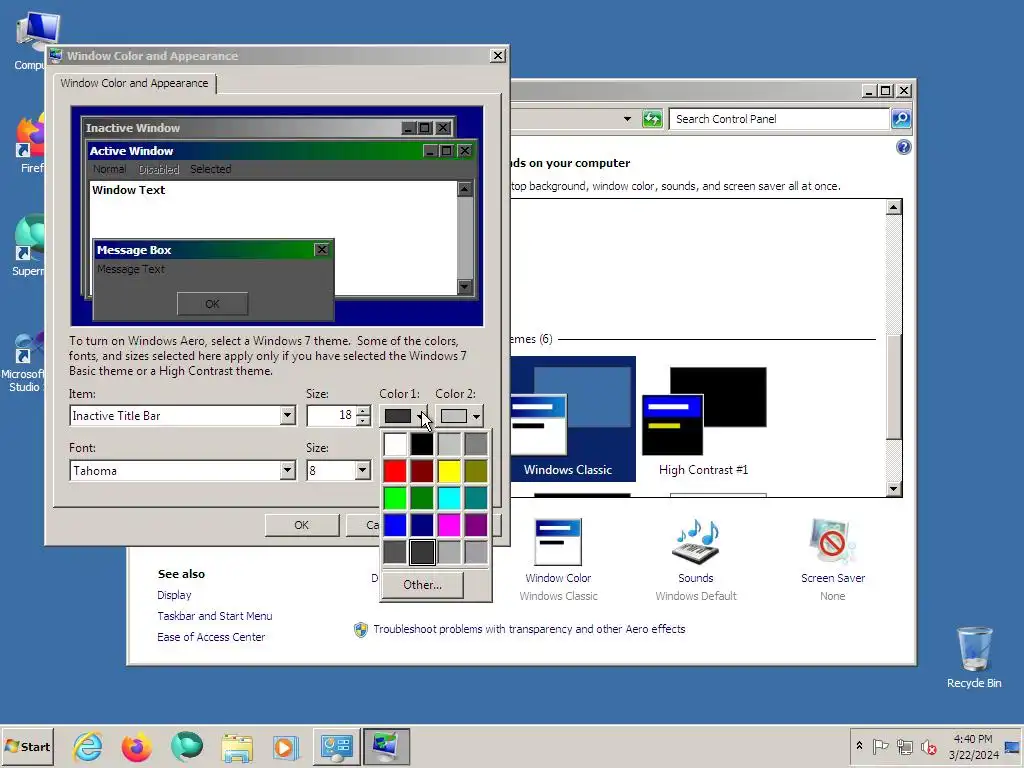Pick the white color swatch
Viewport: 1024px width, 768px height.
coord(394,444)
